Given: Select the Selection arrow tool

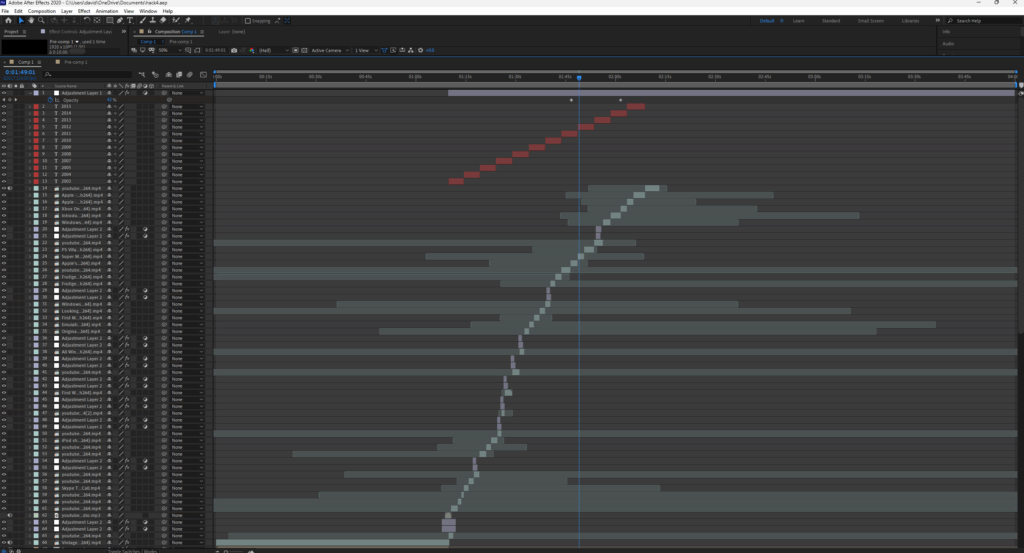Looking at the screenshot, I should [22, 21].
